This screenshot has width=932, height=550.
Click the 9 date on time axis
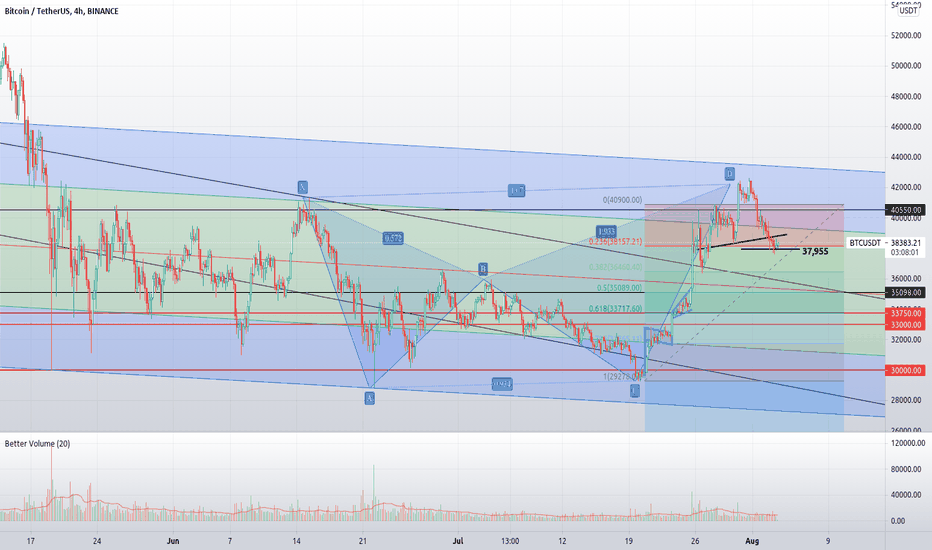pos(828,541)
